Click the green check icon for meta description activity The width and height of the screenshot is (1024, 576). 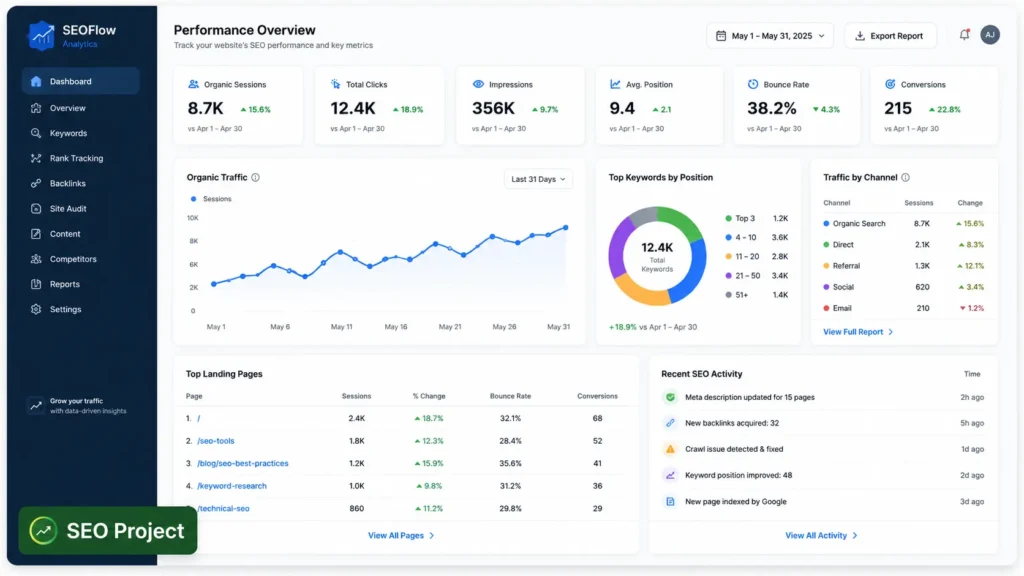(670, 397)
